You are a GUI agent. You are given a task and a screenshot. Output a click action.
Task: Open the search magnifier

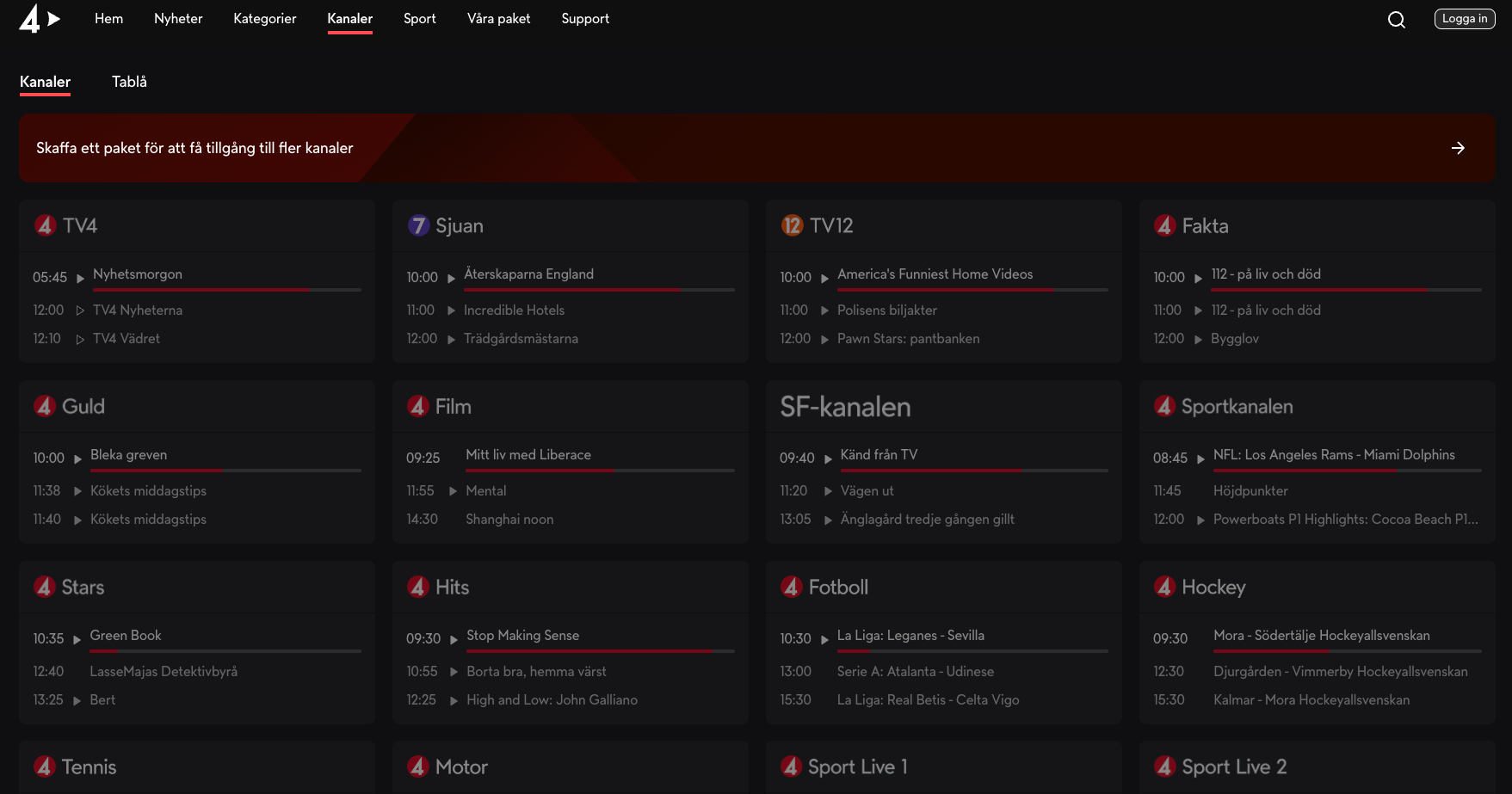tap(1397, 19)
